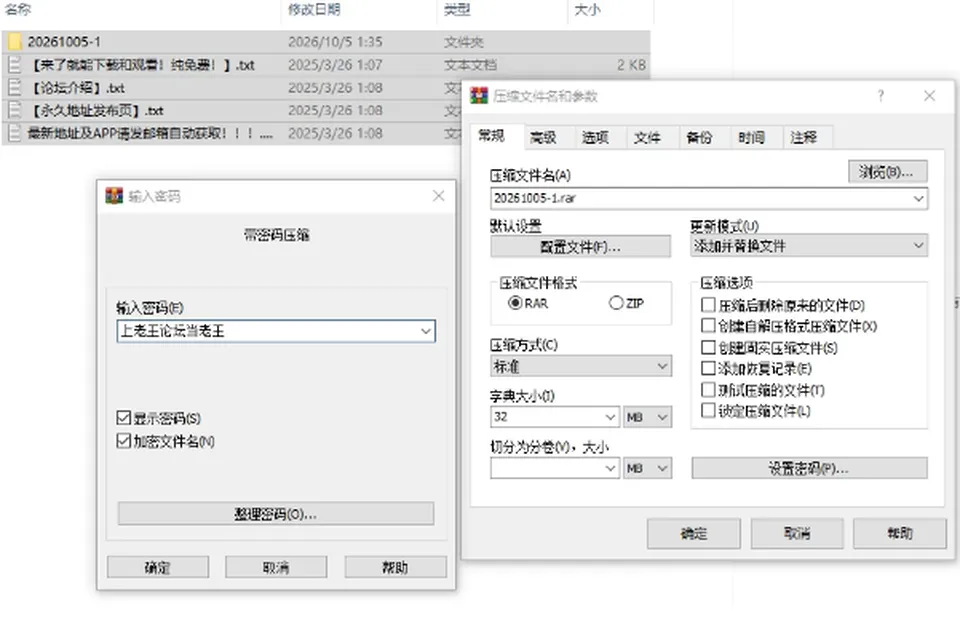Click 整理密码(O)... in password dialog
This screenshot has height=626, width=960.
pos(276,514)
